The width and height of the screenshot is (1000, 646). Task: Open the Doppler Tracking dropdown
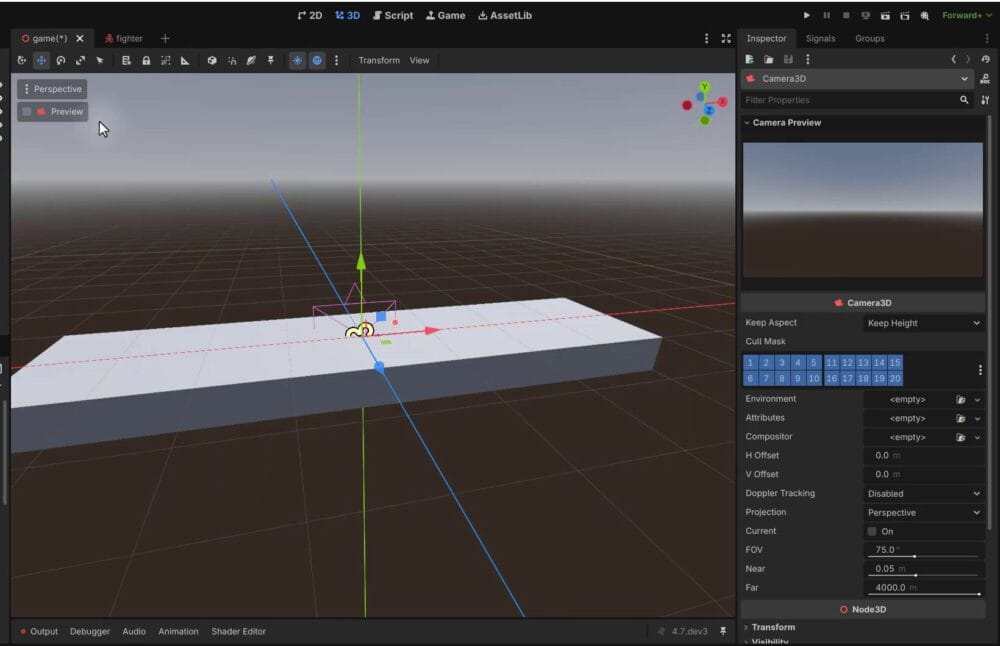point(923,494)
